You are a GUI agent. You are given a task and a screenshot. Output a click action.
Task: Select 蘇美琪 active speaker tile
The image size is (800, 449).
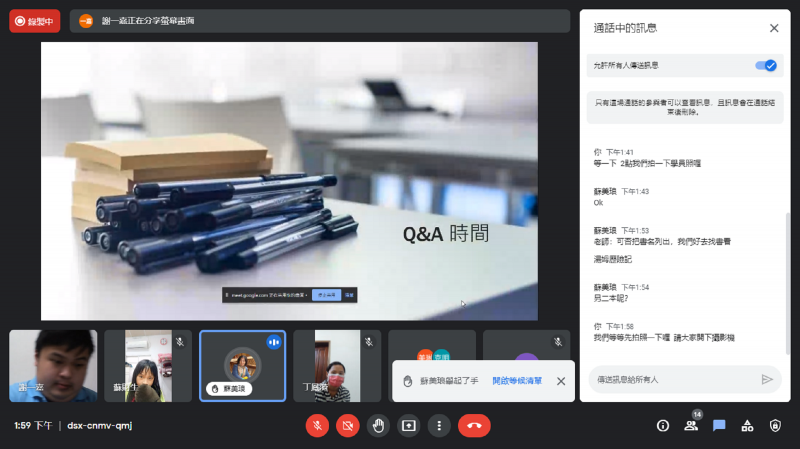click(x=243, y=366)
